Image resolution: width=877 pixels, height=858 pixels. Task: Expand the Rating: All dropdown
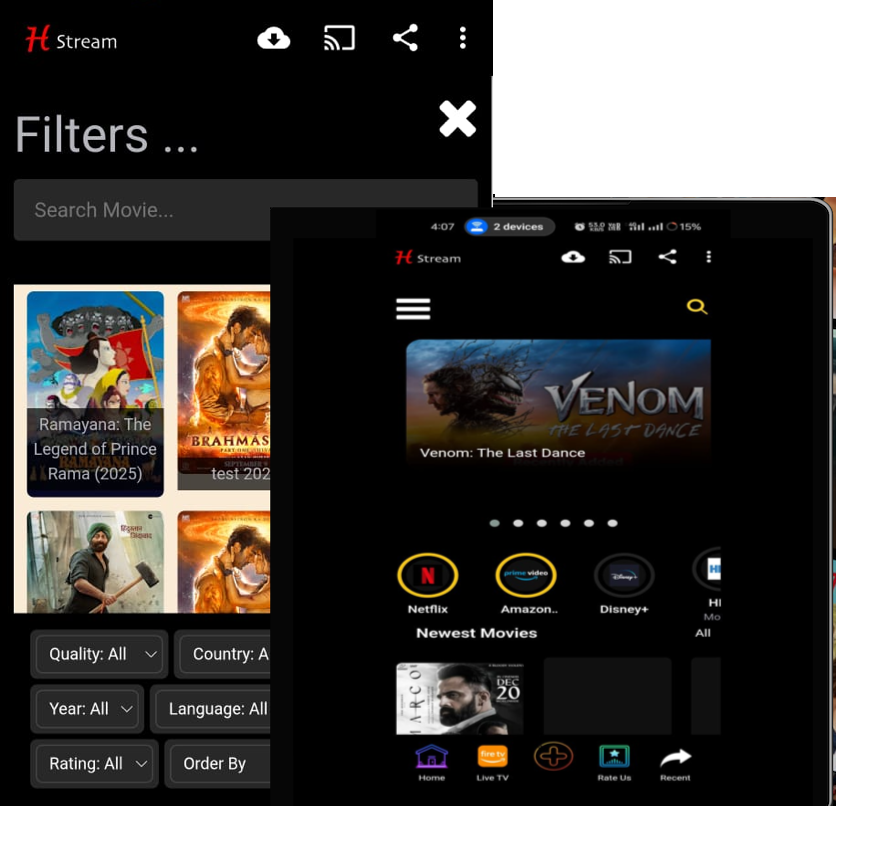click(x=95, y=763)
